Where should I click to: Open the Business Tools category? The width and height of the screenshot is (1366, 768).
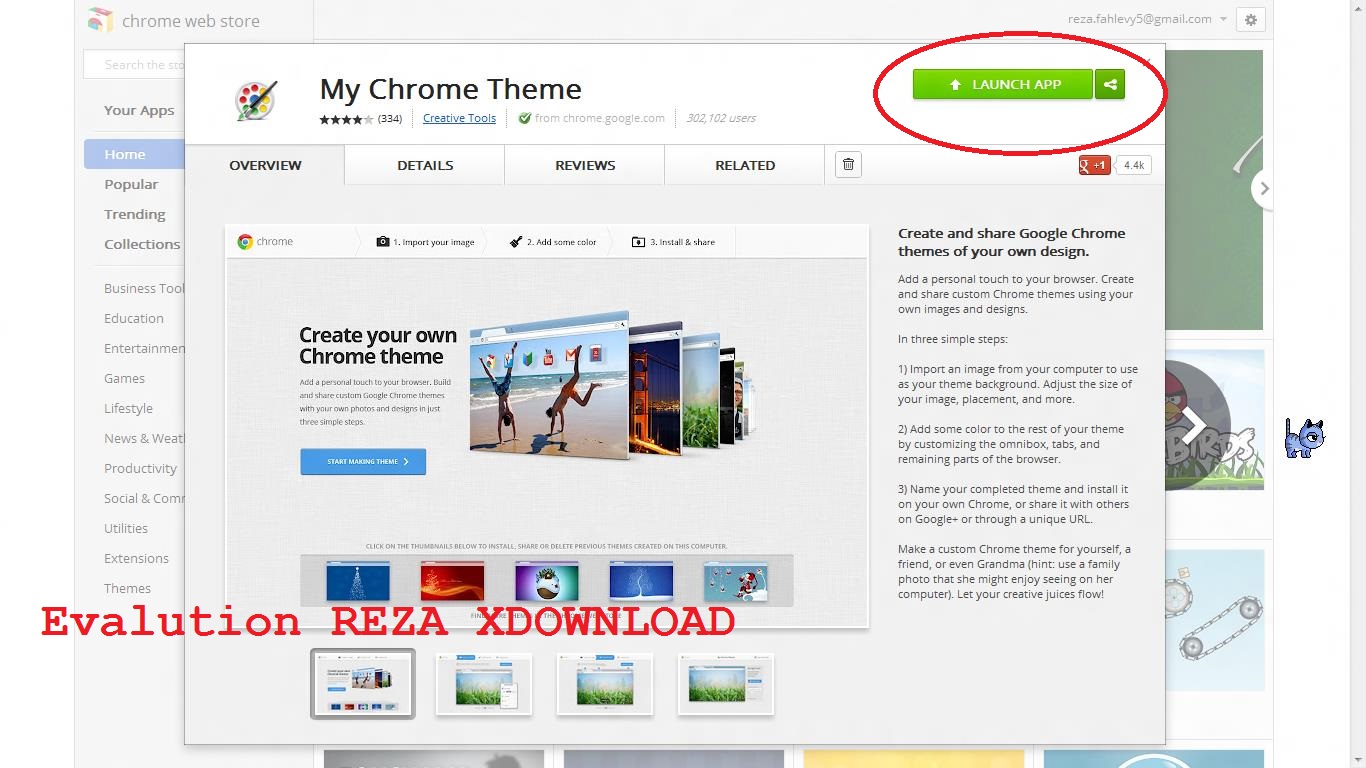pos(145,288)
